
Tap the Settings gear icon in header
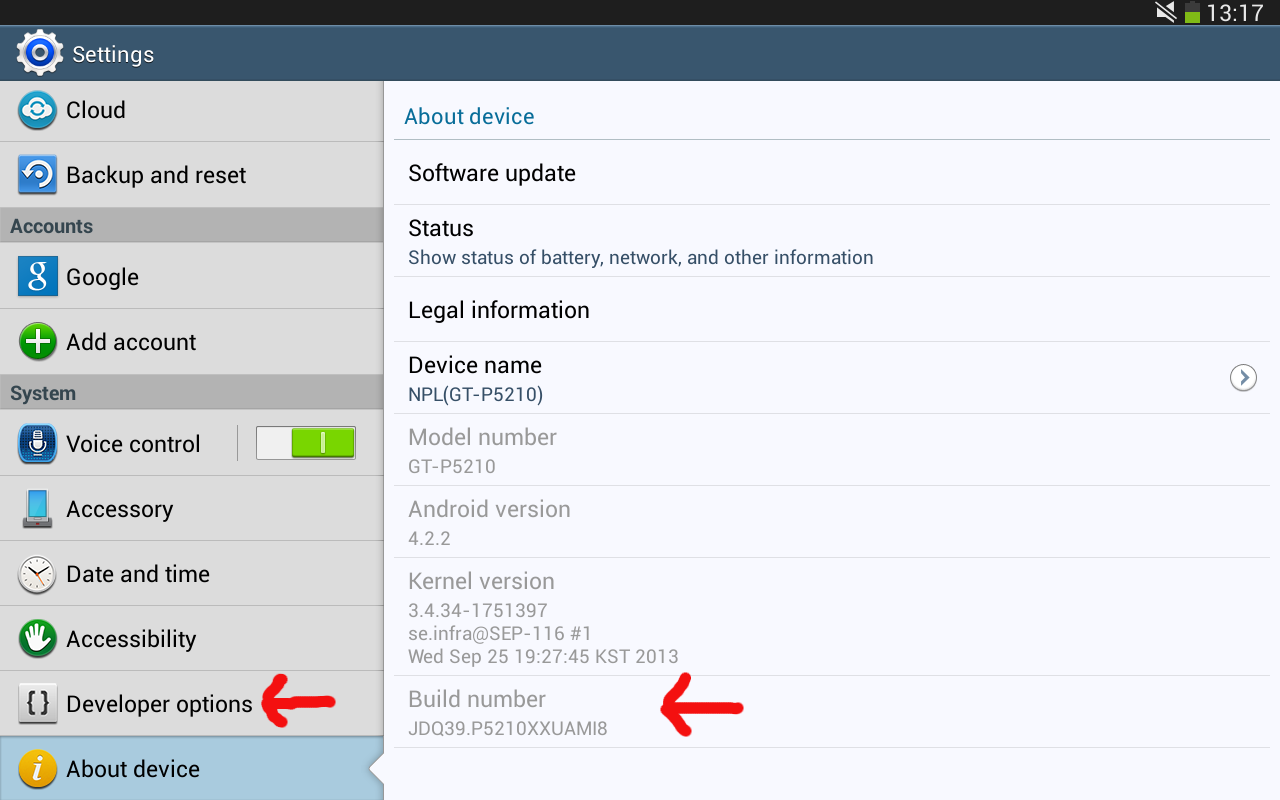(x=39, y=53)
